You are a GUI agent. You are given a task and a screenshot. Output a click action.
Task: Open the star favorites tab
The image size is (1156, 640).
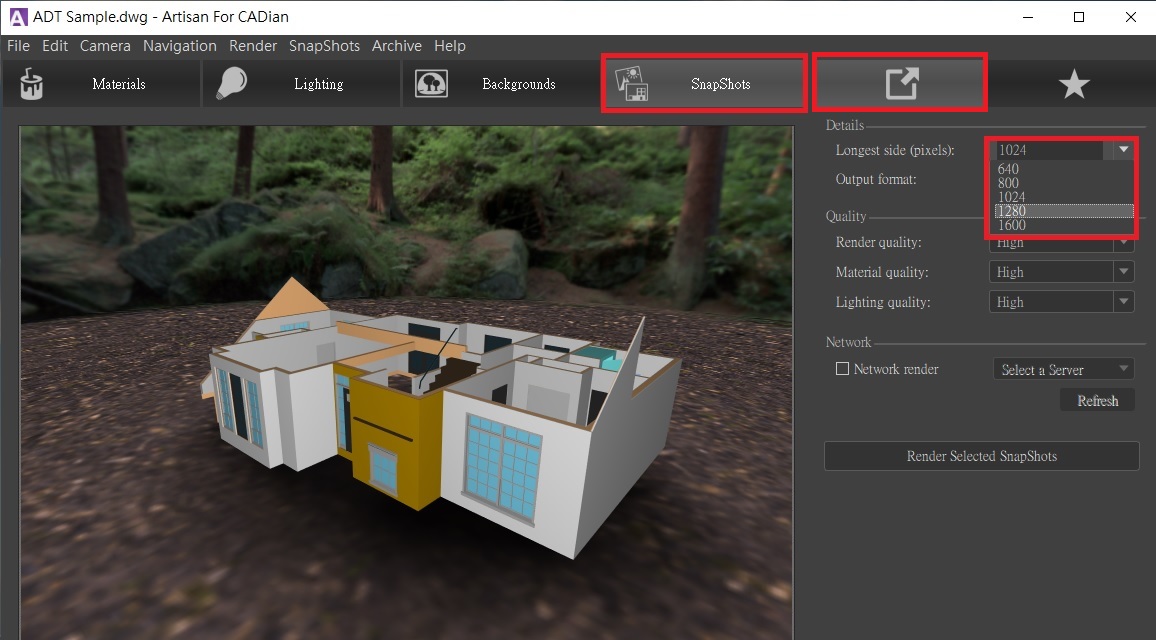click(x=1073, y=84)
